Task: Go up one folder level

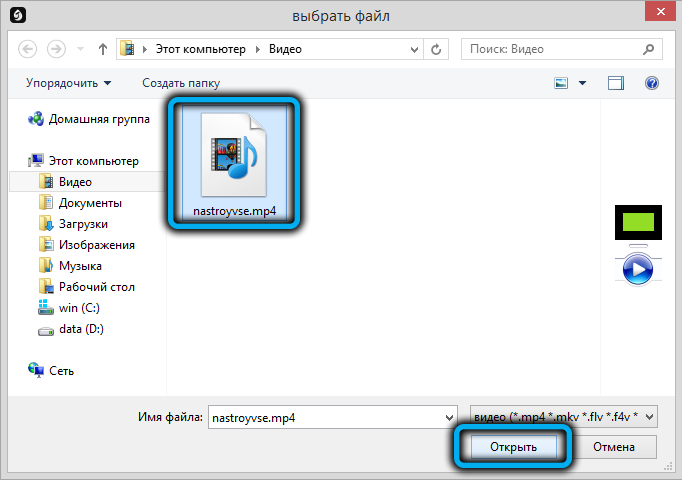Action: point(103,49)
